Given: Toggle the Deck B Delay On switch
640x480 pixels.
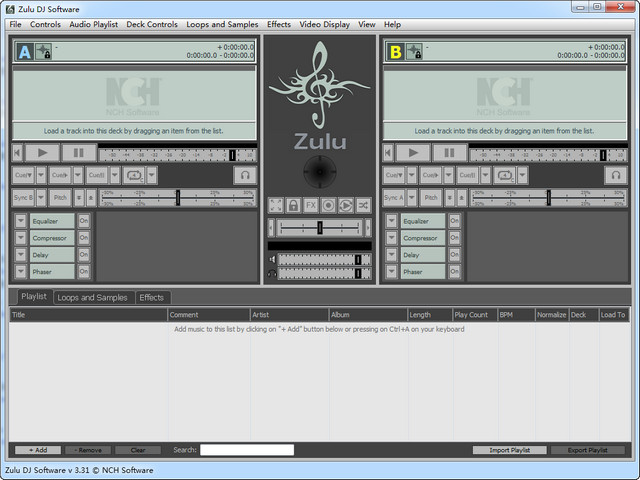Looking at the screenshot, I should coord(454,254).
